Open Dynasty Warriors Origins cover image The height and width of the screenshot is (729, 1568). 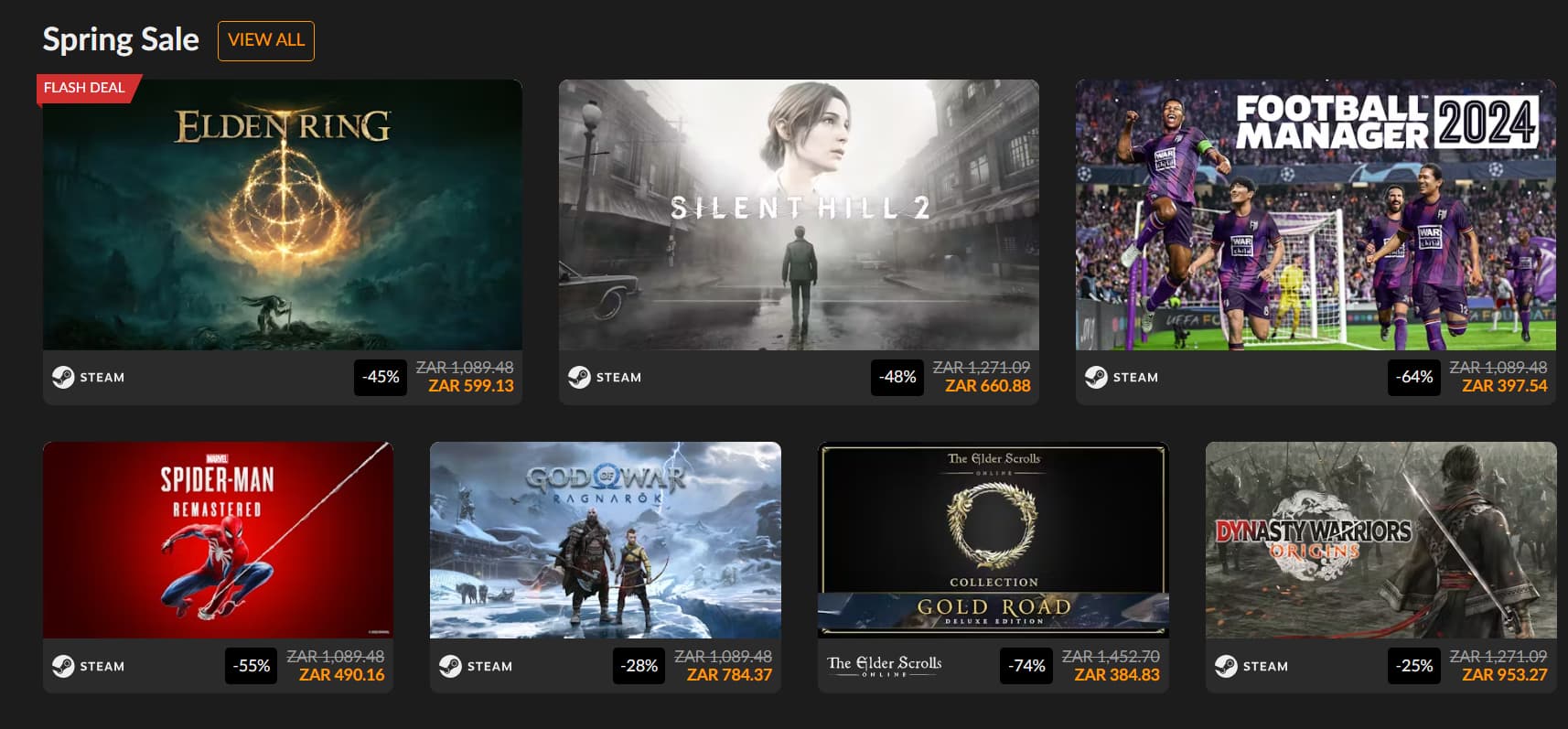1380,540
